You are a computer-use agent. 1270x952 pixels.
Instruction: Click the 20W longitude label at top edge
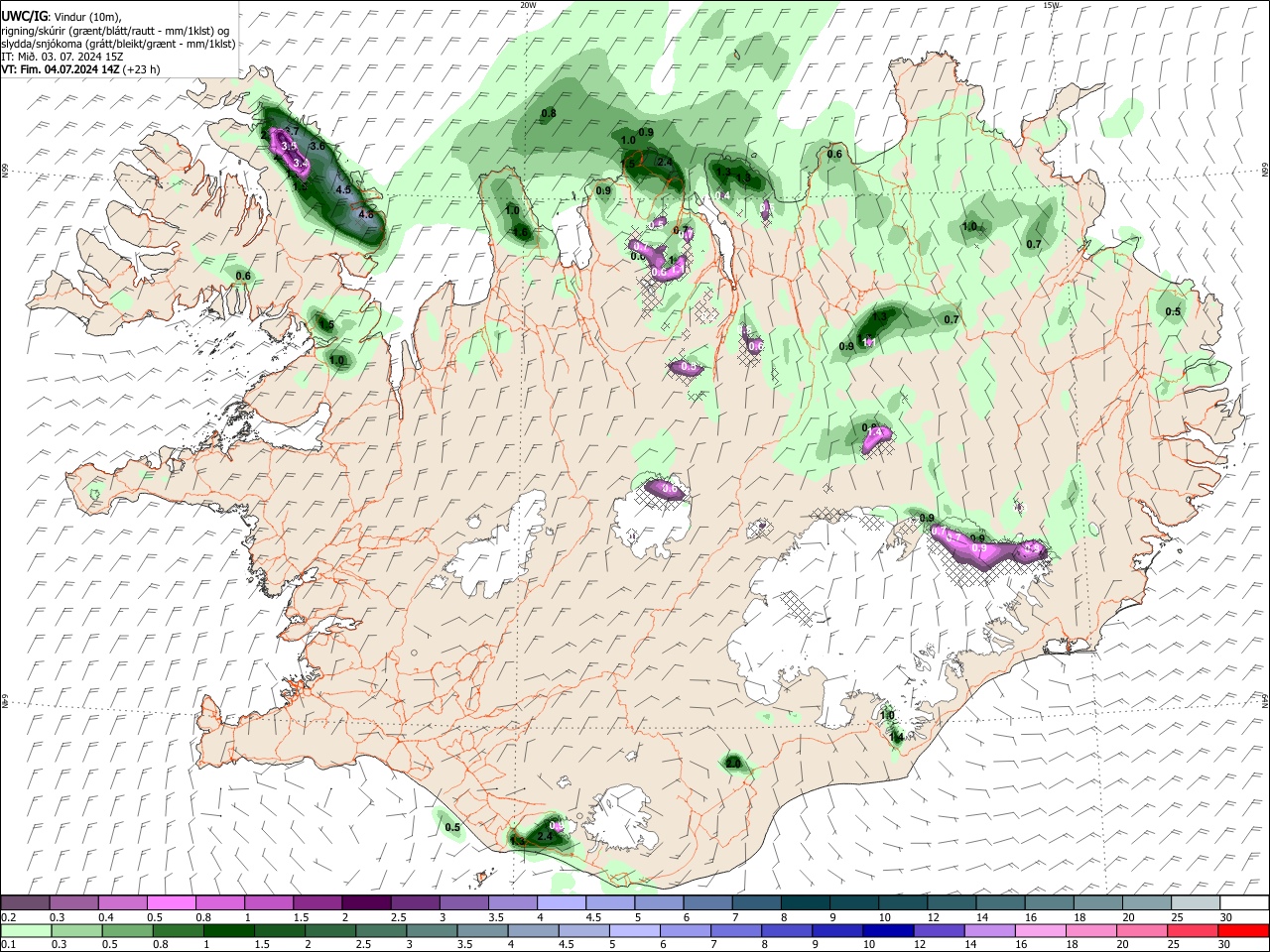[529, 5]
